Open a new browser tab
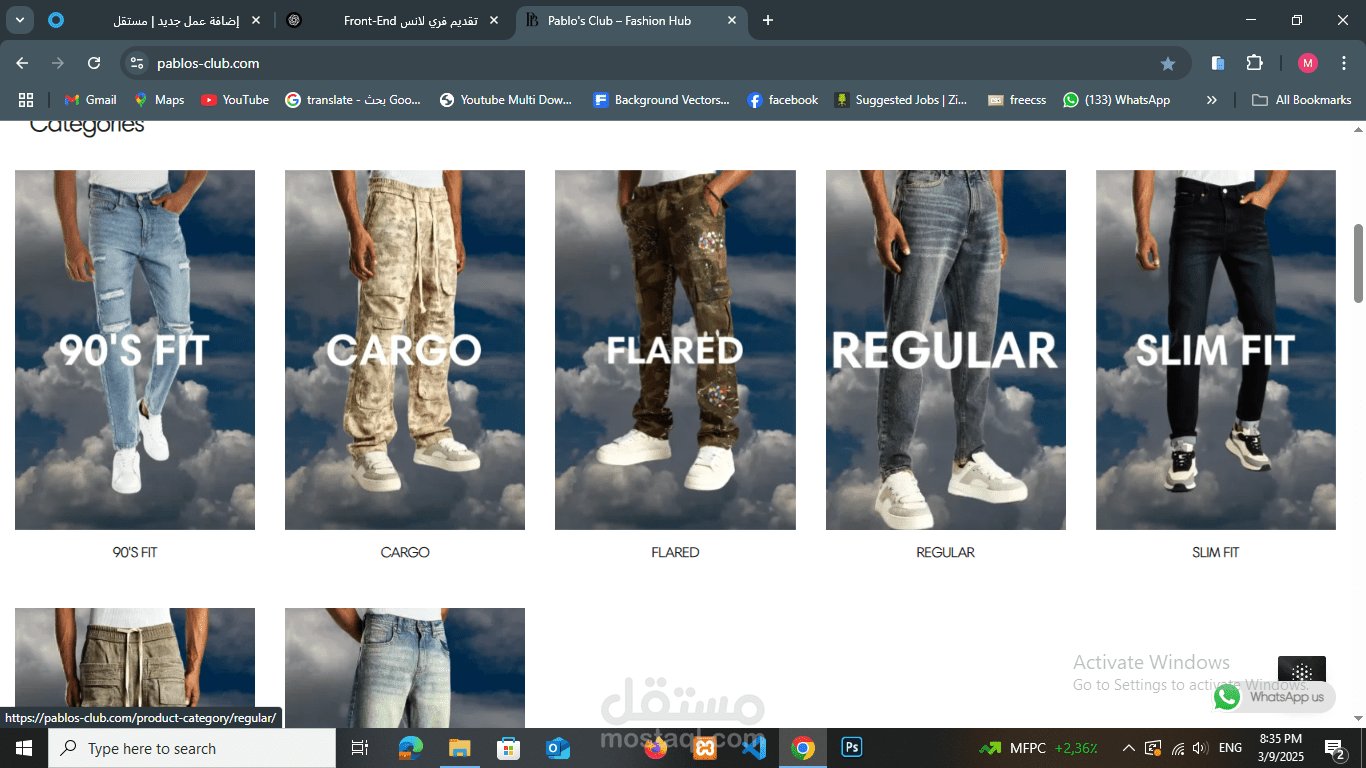 [768, 20]
